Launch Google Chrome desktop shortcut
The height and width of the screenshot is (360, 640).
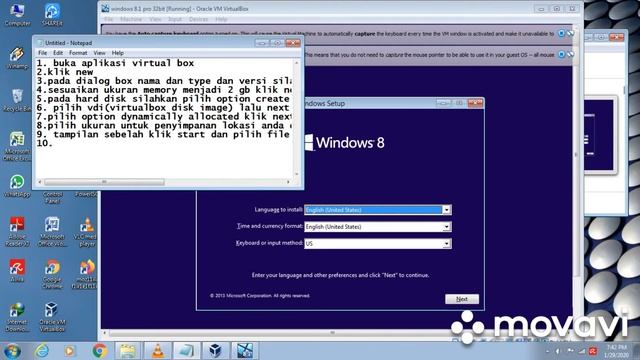(x=52, y=274)
